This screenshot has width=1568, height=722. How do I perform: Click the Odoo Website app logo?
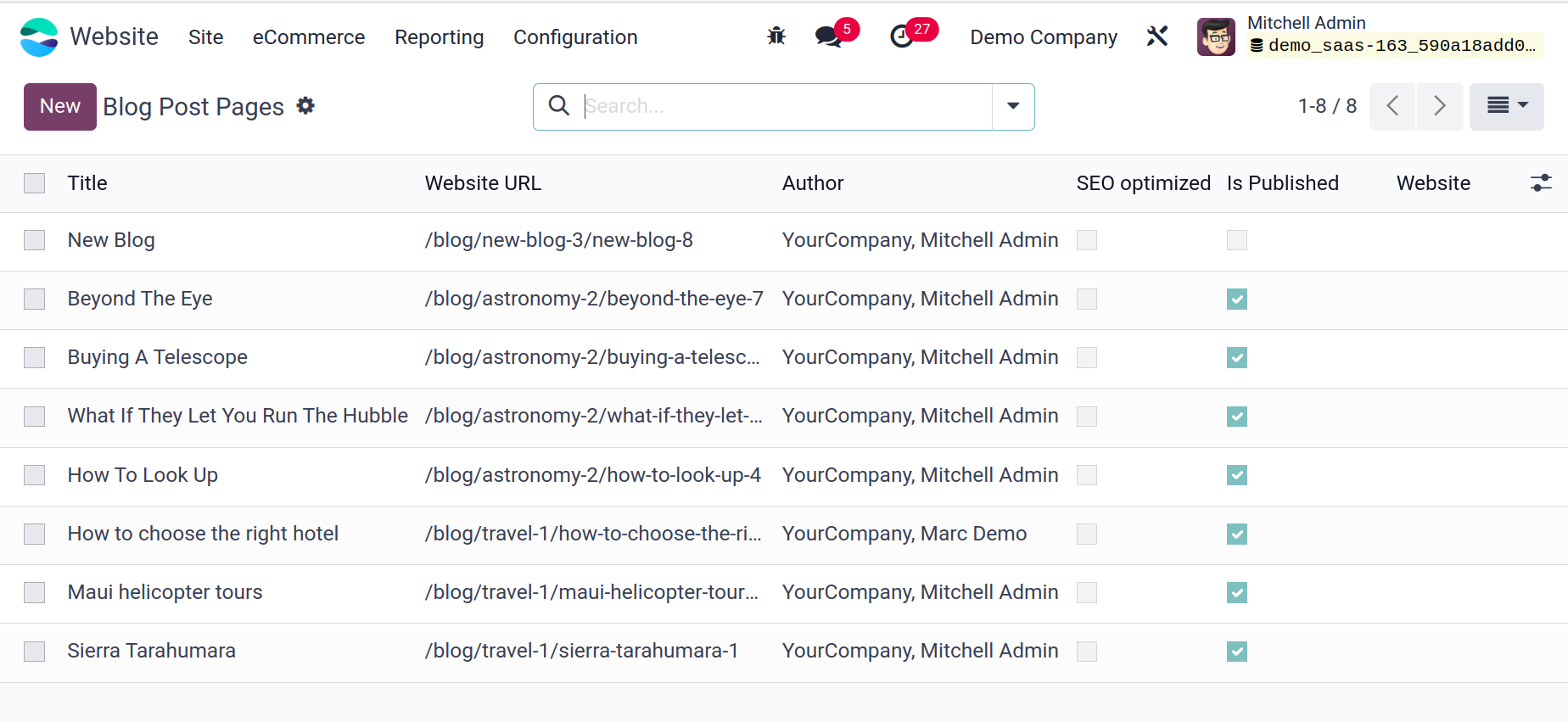tap(39, 37)
